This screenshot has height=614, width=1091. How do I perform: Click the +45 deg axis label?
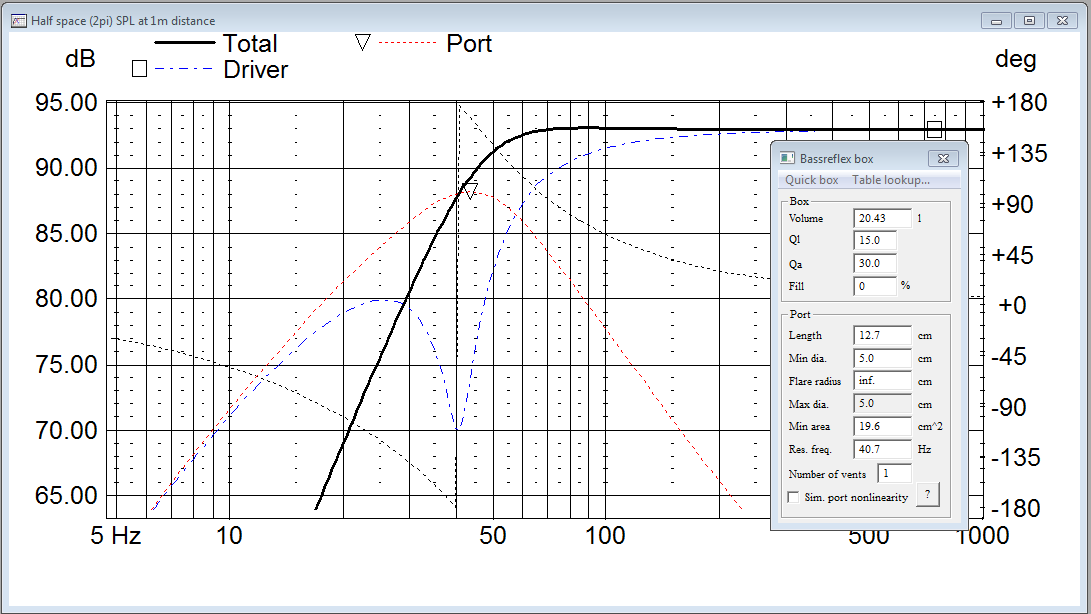[x=1012, y=255]
